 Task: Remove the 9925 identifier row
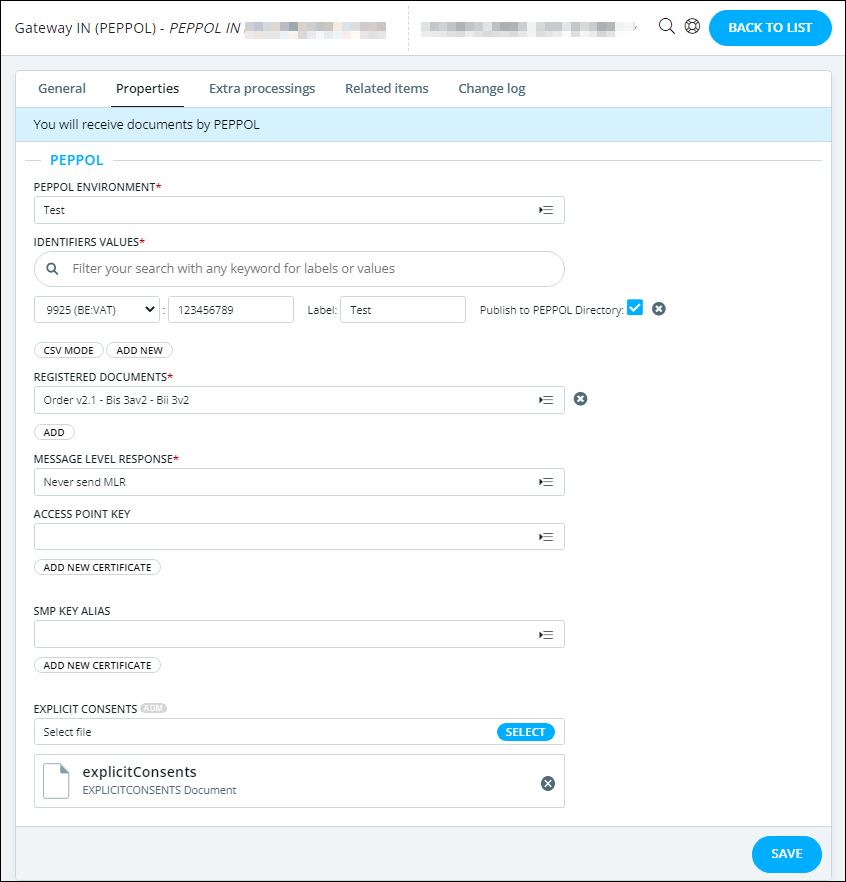[659, 309]
